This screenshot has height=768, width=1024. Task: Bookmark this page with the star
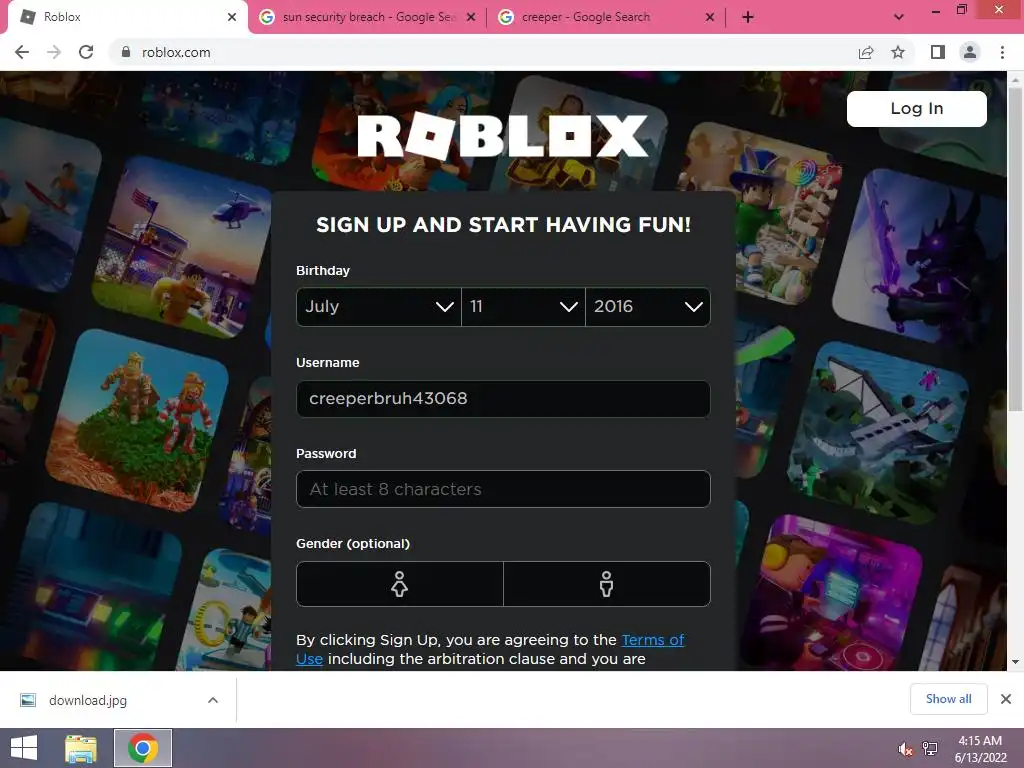click(898, 52)
